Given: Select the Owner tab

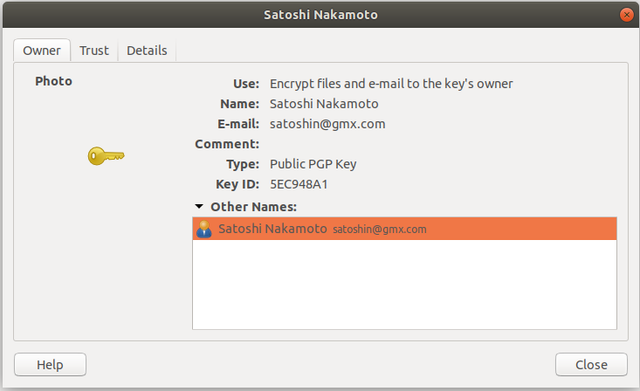Looking at the screenshot, I should pyautogui.click(x=42, y=51).
